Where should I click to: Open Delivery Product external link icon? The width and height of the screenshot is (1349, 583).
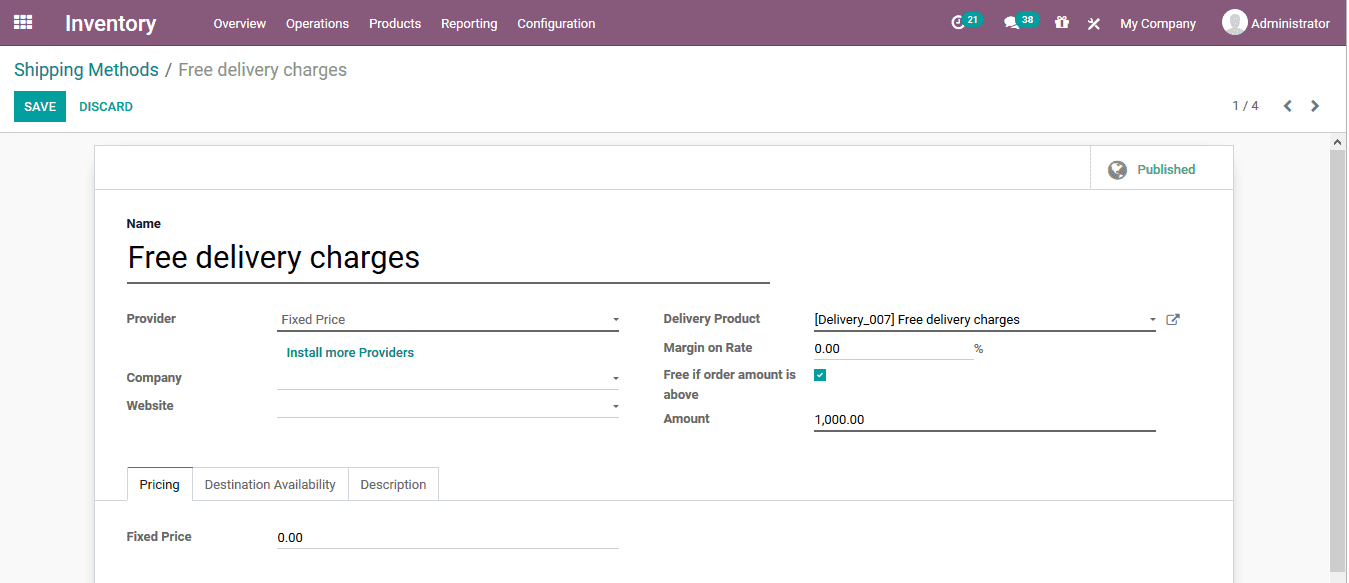tap(1173, 320)
